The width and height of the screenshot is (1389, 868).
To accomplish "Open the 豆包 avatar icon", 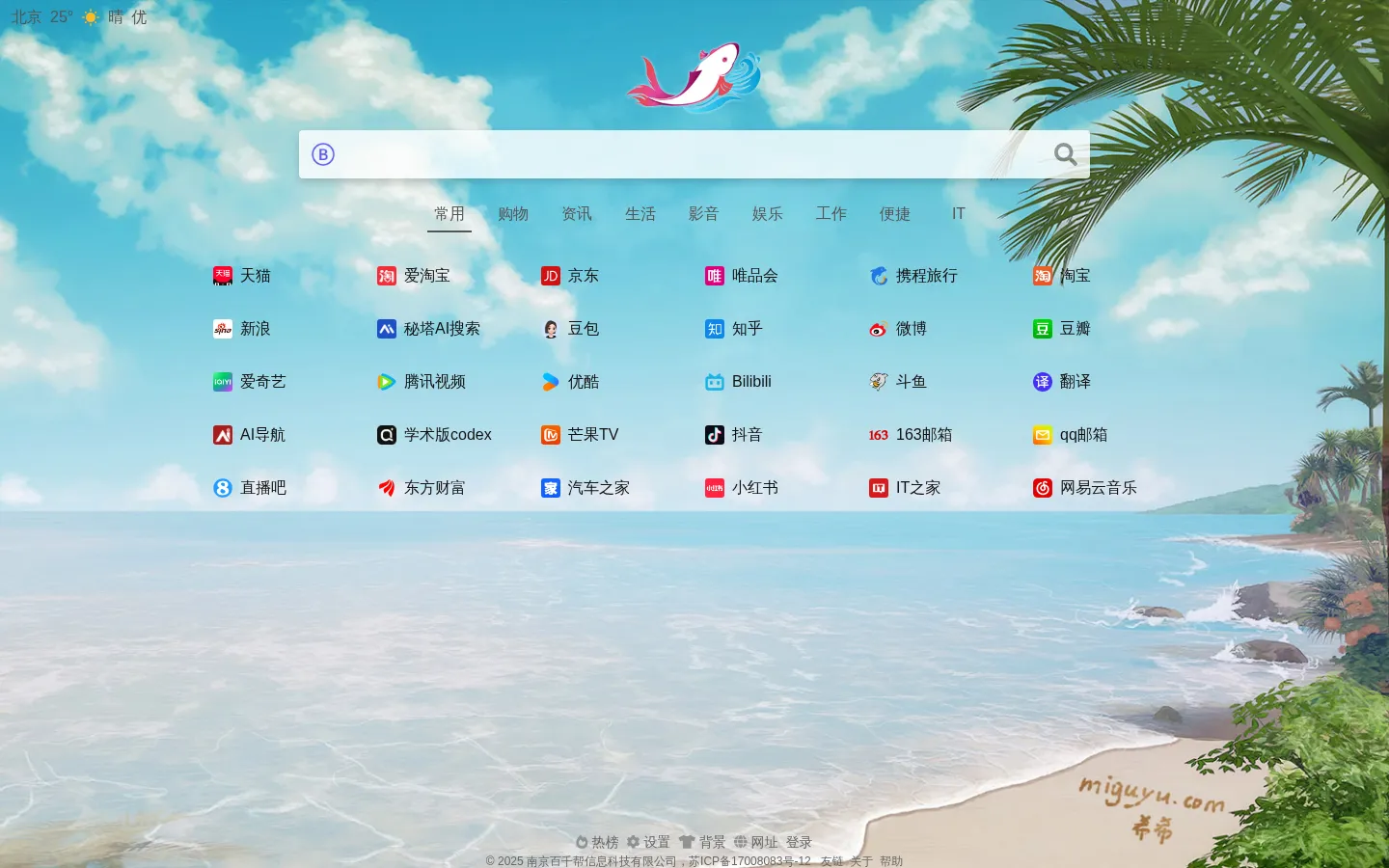I will [551, 329].
